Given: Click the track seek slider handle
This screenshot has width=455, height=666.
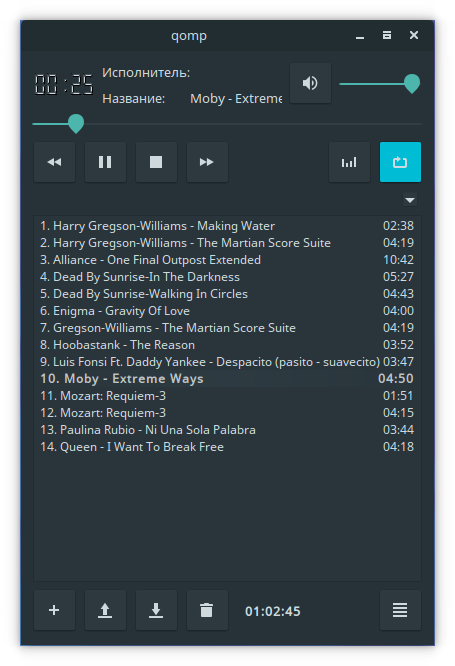Looking at the screenshot, I should click(x=76, y=124).
